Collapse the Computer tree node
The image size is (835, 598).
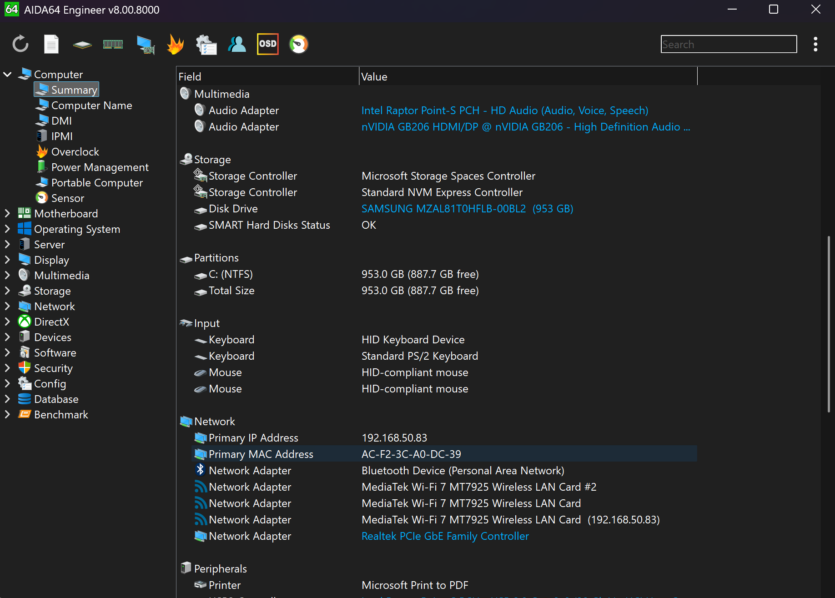(x=7, y=75)
